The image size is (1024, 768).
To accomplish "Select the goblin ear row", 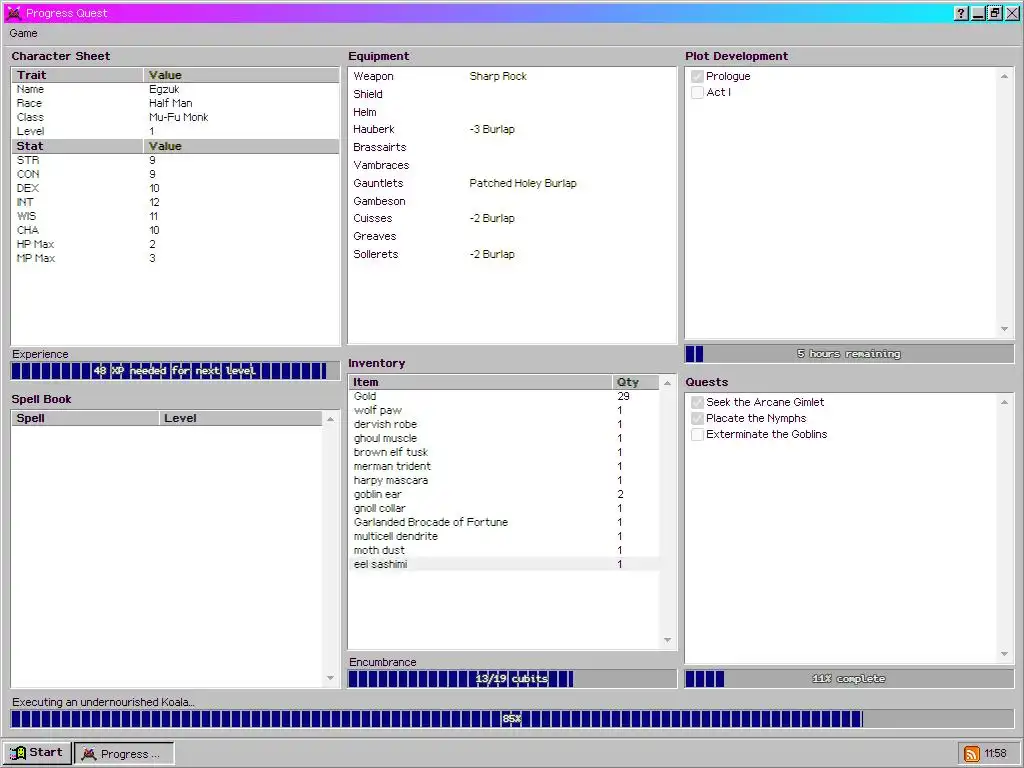I will pos(504,494).
